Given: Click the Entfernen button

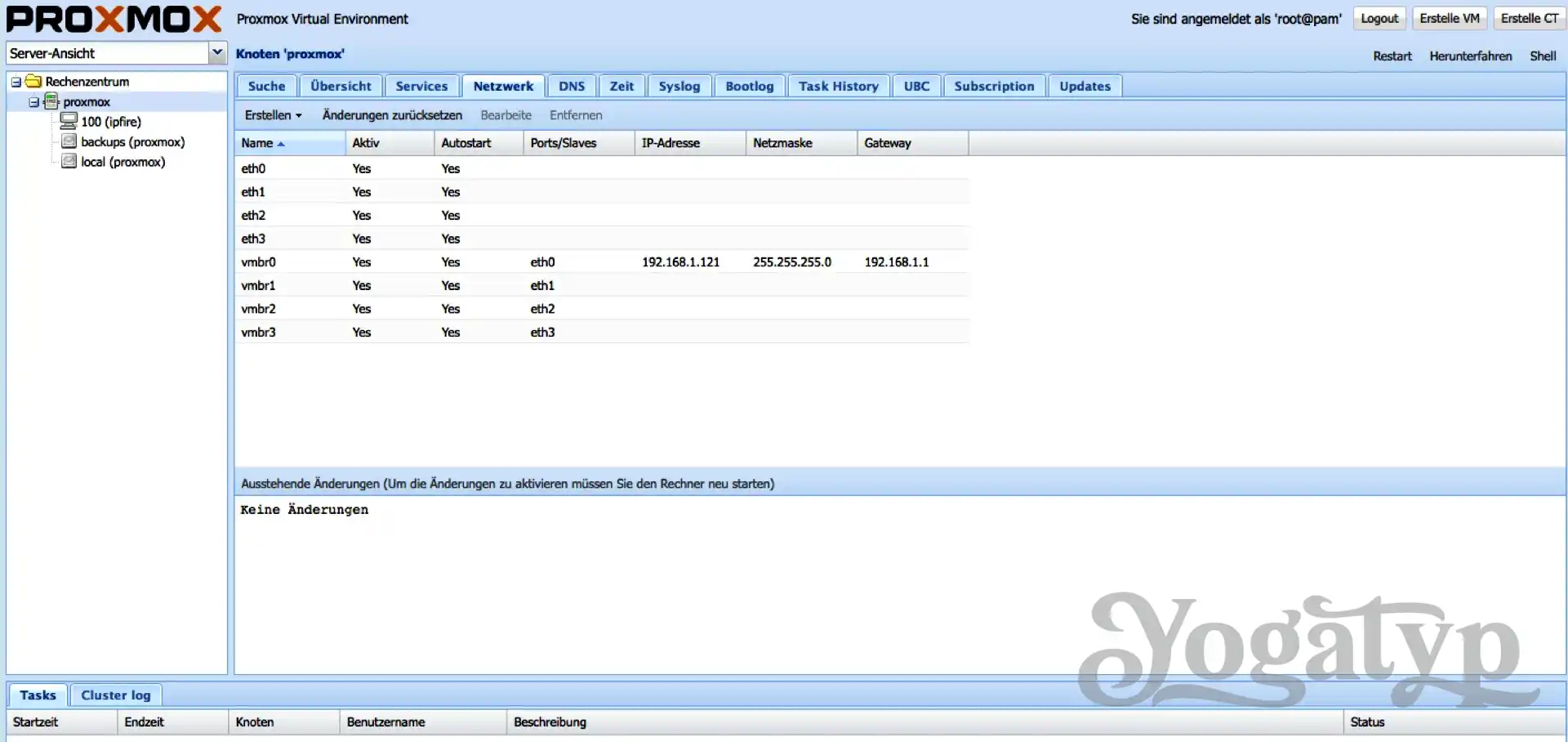Looking at the screenshot, I should click(x=576, y=115).
